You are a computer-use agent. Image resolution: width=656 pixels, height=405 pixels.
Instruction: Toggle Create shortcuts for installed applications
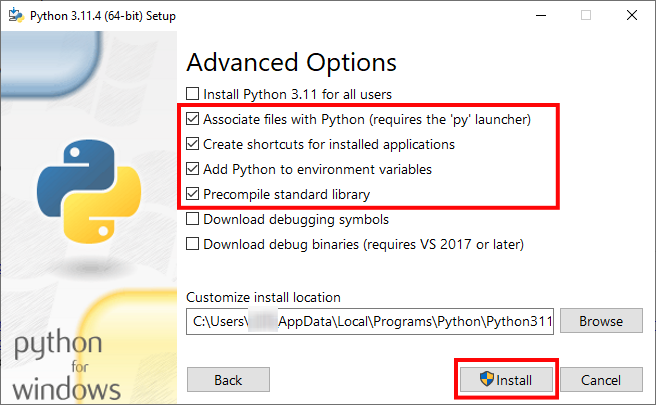pos(193,144)
